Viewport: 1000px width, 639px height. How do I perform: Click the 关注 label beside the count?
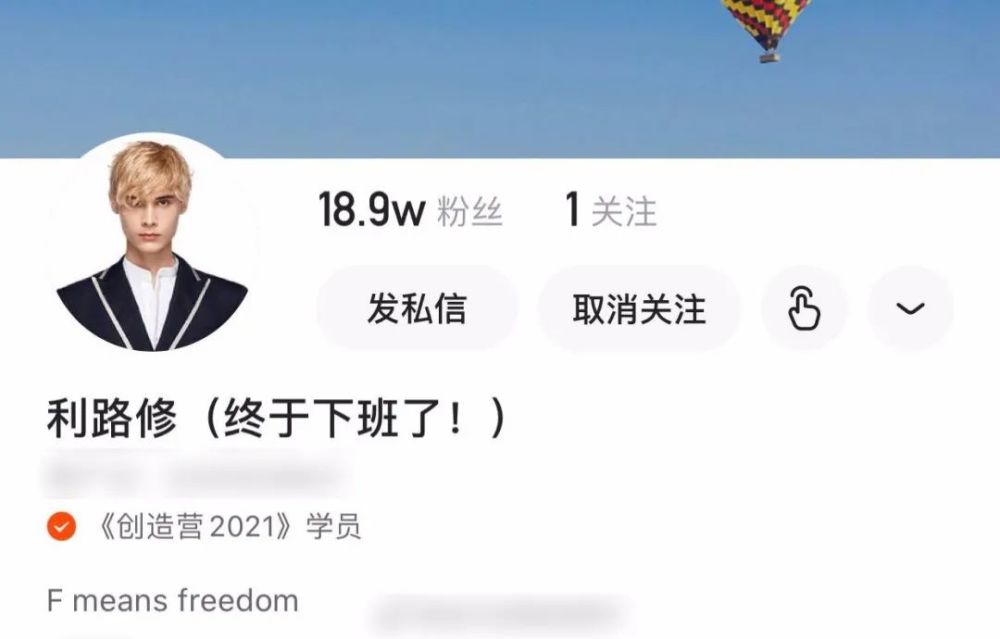coord(624,212)
